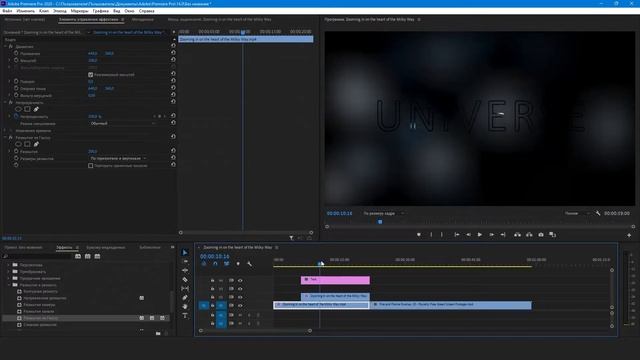Open the Файл menu
The width and height of the screenshot is (640, 360).
(x=7, y=11)
